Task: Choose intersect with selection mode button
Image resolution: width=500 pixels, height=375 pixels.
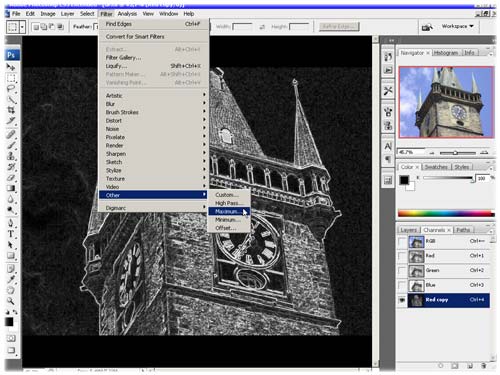Action: (x=60, y=27)
